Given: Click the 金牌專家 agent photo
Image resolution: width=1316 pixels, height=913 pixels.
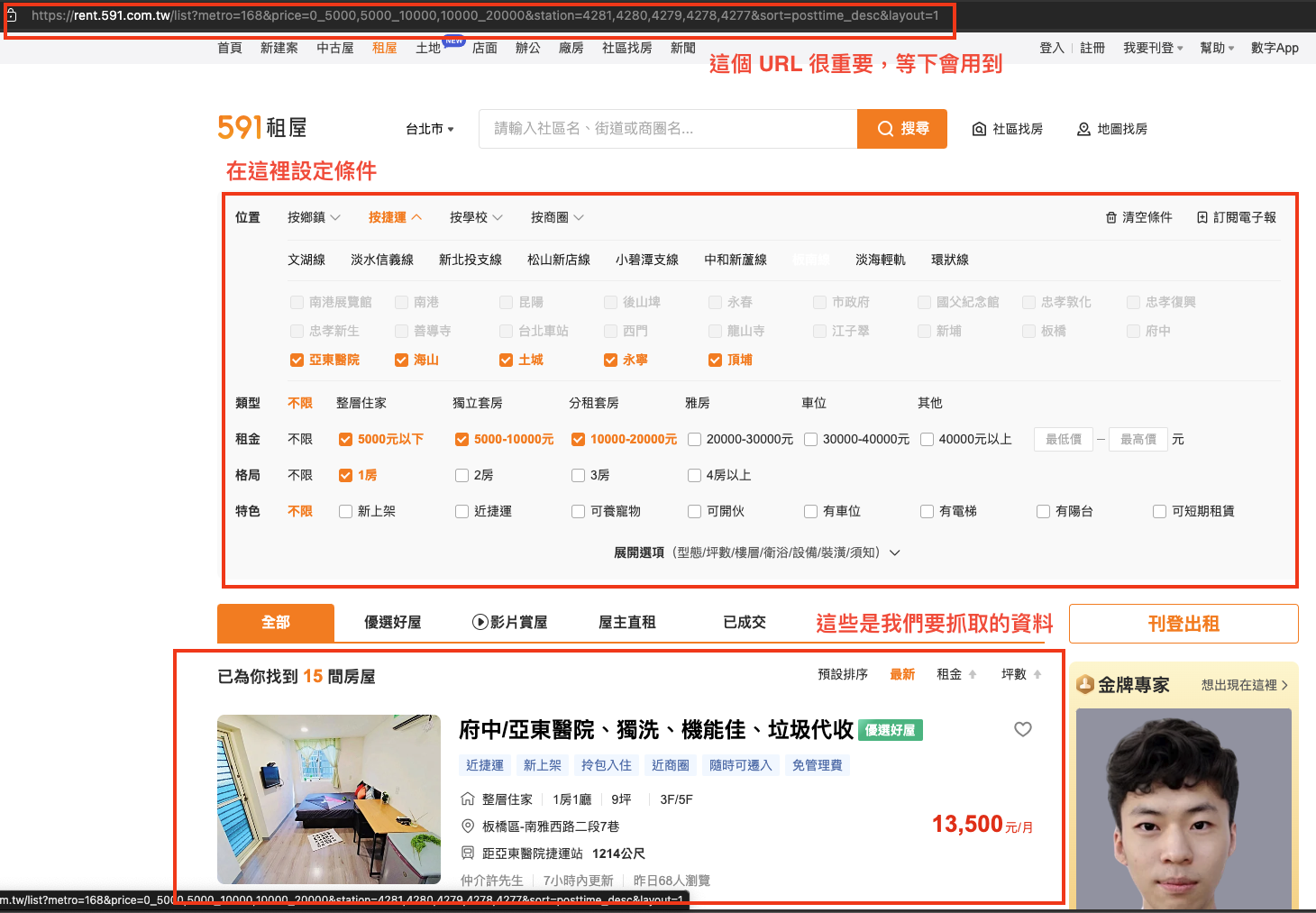Looking at the screenshot, I should click(1183, 809).
